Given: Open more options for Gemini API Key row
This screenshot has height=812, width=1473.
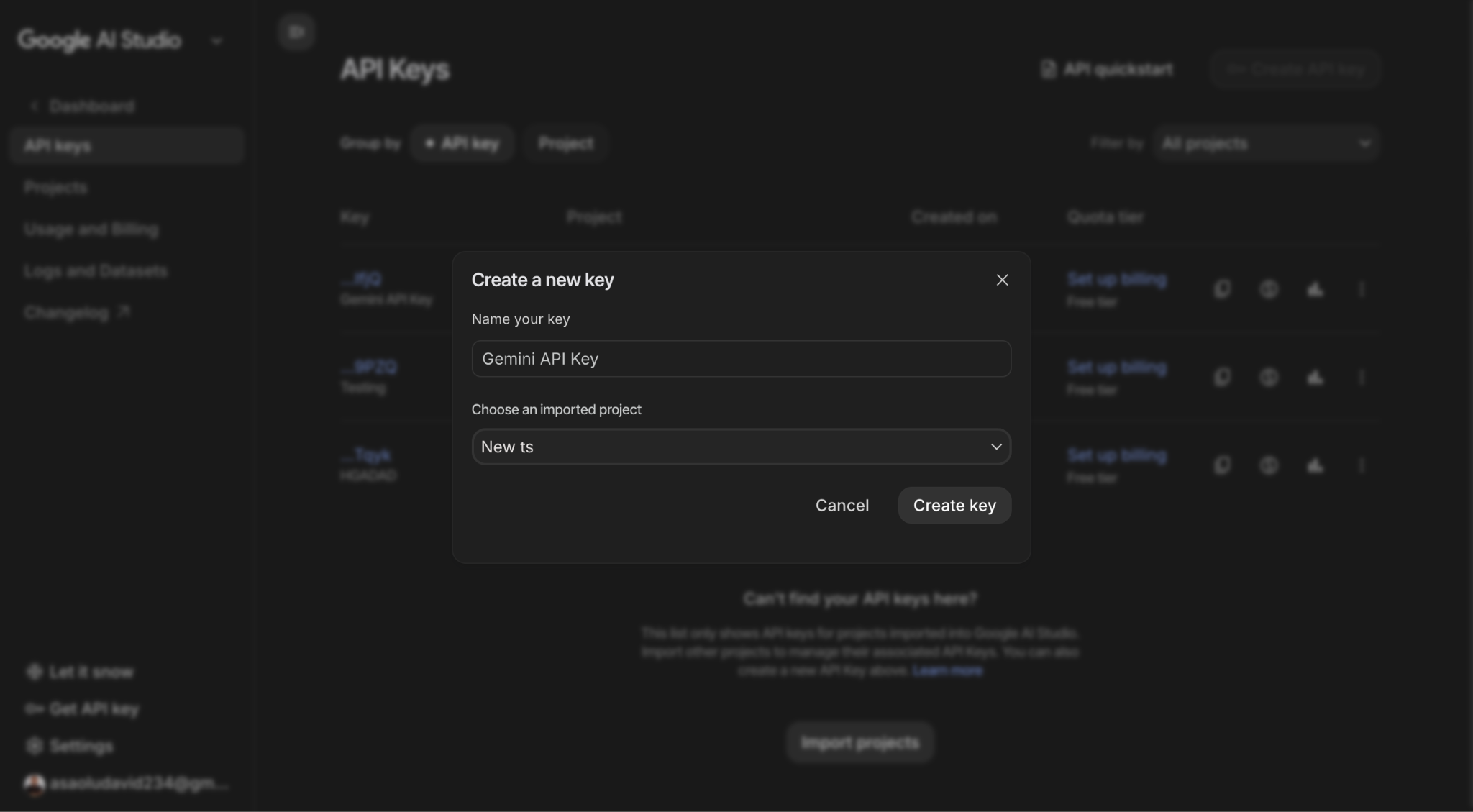Looking at the screenshot, I should coord(1362,289).
